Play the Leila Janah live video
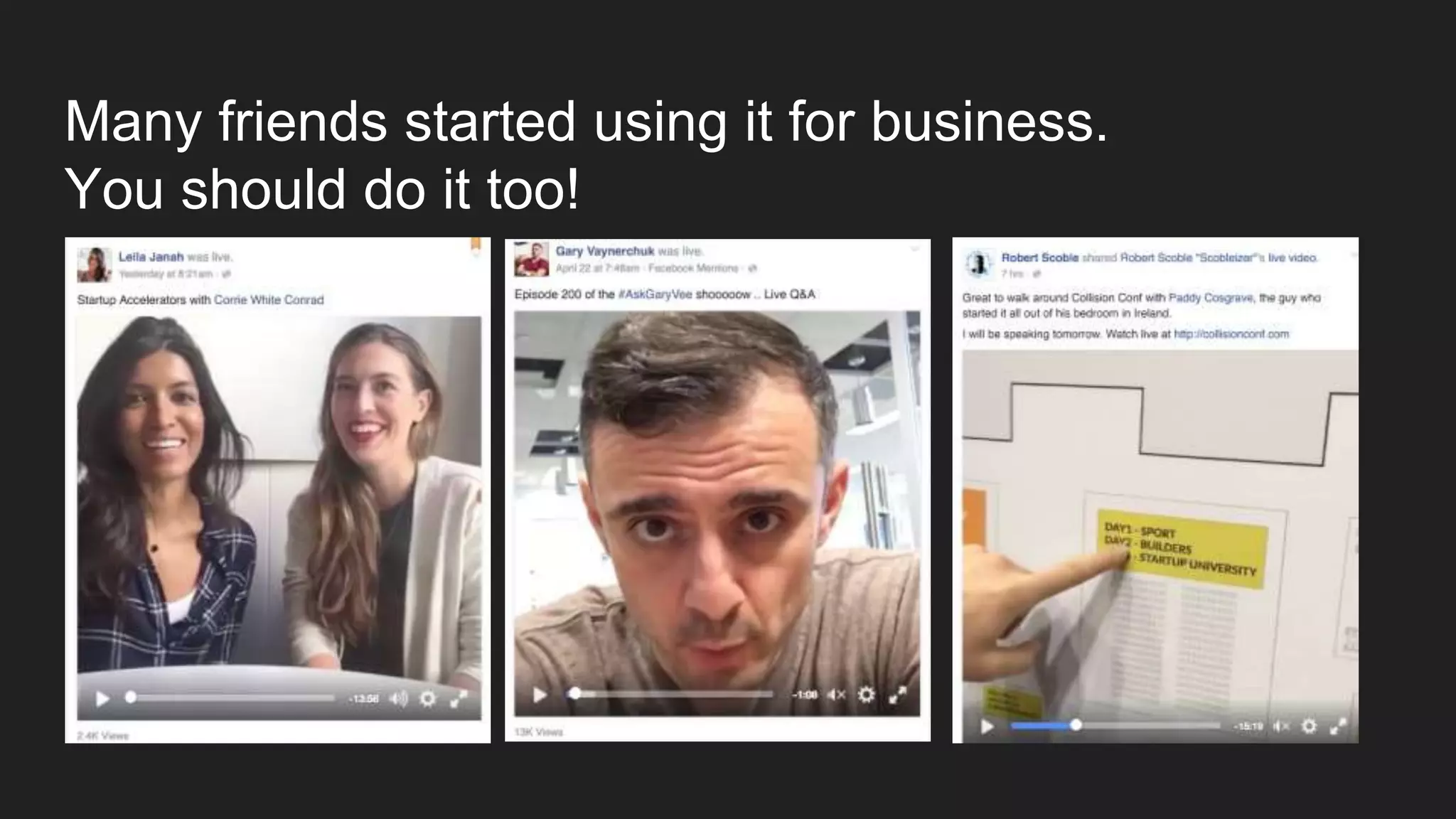The width and height of the screenshot is (1456, 819). (x=102, y=698)
